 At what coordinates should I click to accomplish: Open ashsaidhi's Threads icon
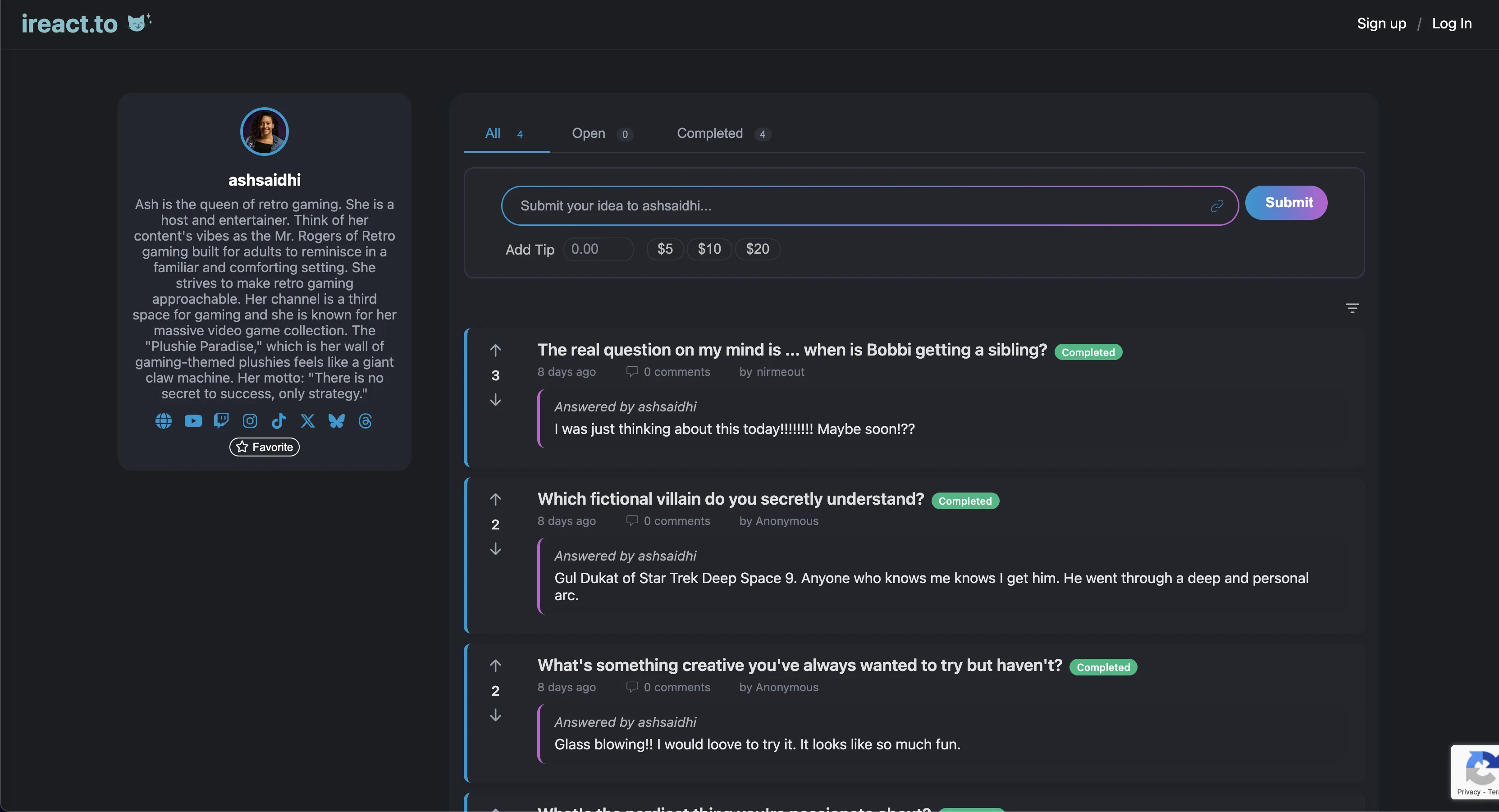[x=366, y=420]
